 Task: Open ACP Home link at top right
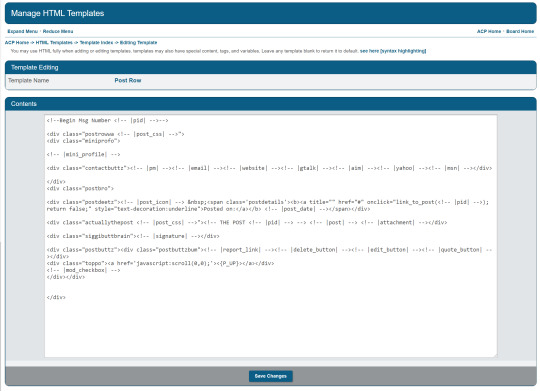tap(489, 31)
